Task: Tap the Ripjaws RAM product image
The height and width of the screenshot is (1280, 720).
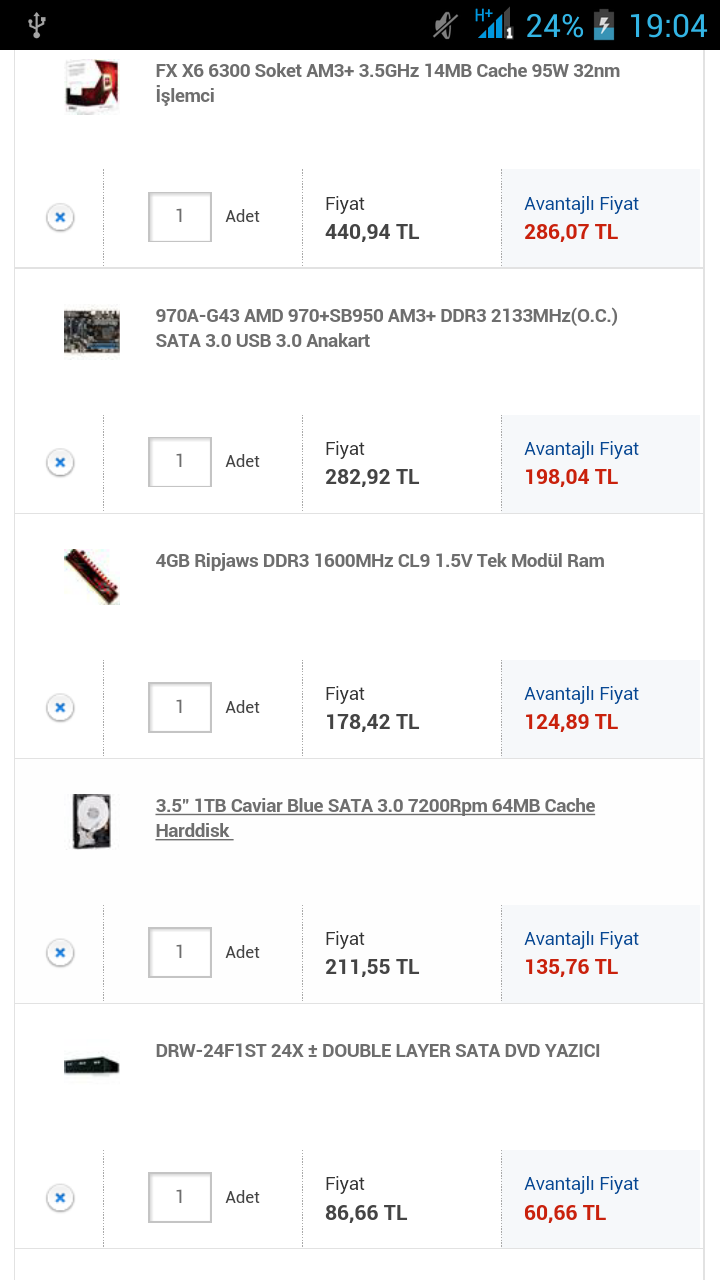Action: point(92,576)
